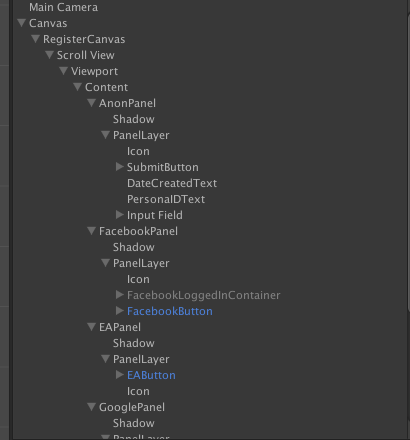The height and width of the screenshot is (440, 410).
Task: Expand the SubmitButton node arrow
Action: (x=120, y=167)
